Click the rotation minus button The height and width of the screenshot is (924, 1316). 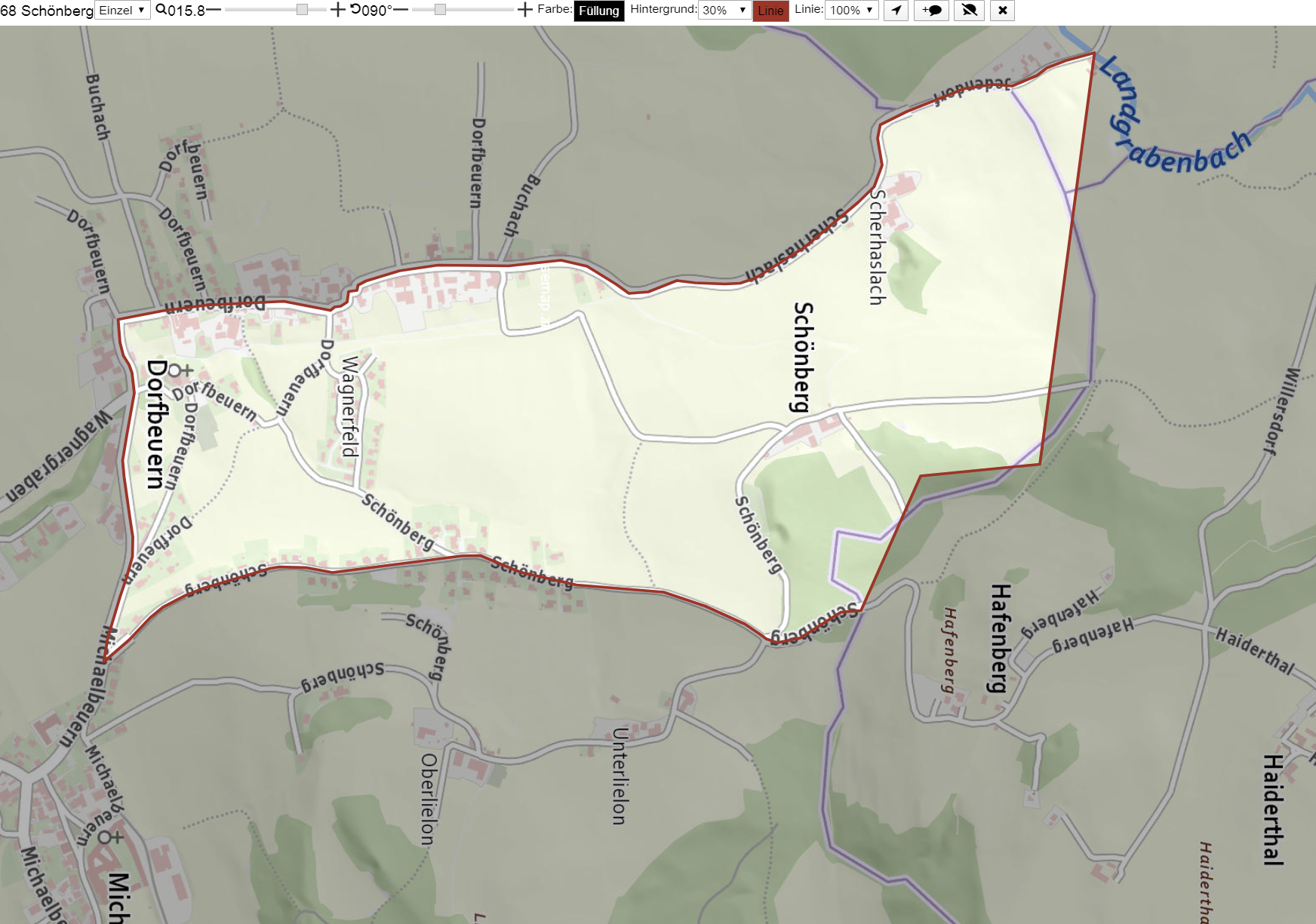click(401, 10)
